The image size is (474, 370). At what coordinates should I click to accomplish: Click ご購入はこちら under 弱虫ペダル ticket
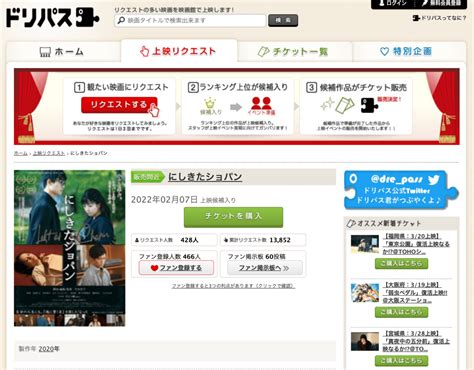(402, 312)
